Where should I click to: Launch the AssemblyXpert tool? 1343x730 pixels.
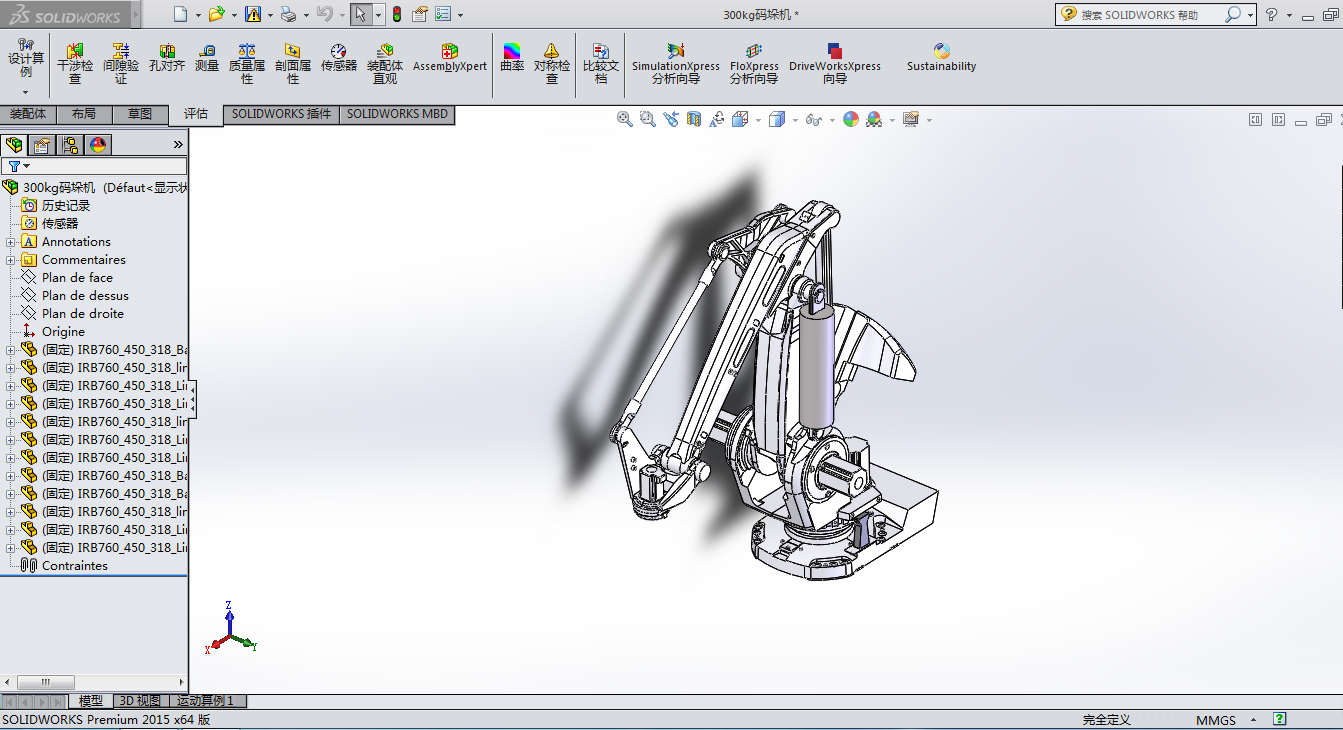450,58
